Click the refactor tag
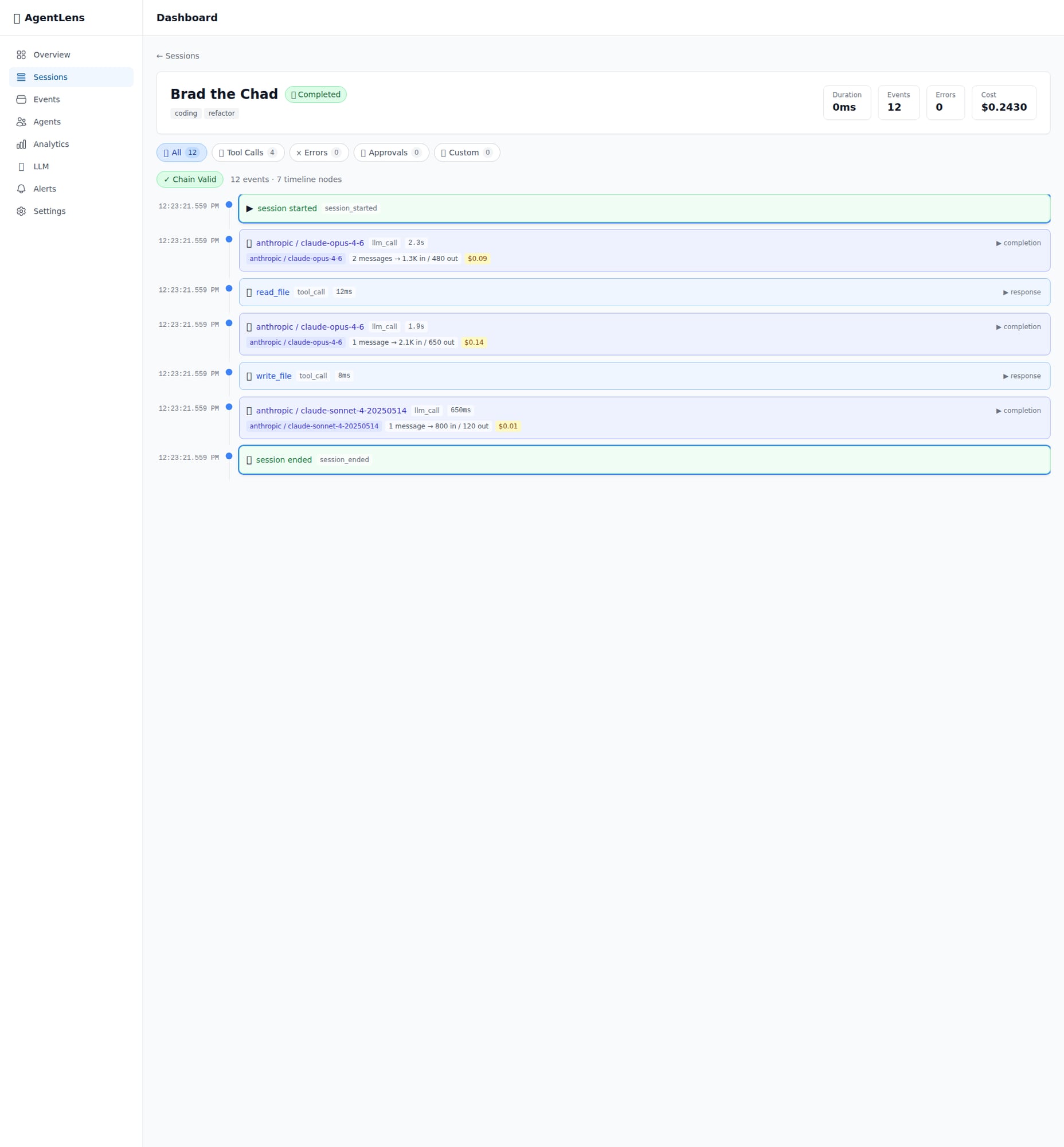This screenshot has width=1064, height=1147. point(222,114)
